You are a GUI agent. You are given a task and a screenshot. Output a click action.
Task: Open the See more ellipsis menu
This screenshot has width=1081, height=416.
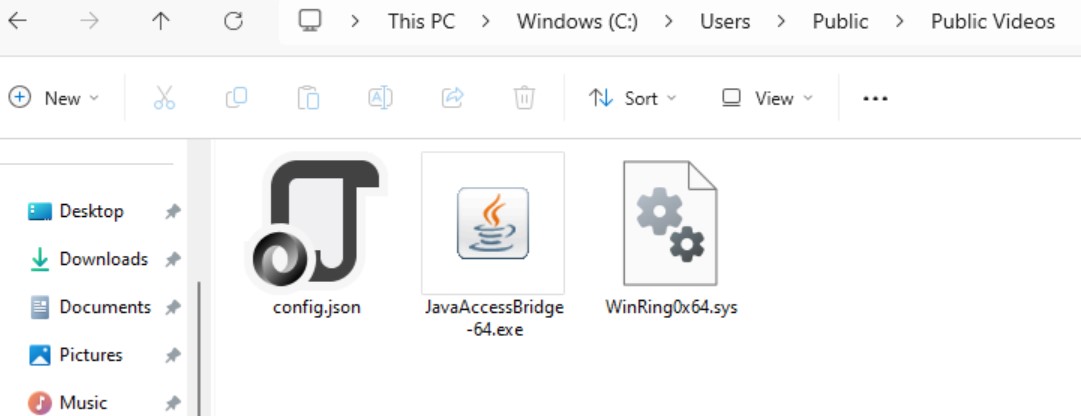pos(875,98)
